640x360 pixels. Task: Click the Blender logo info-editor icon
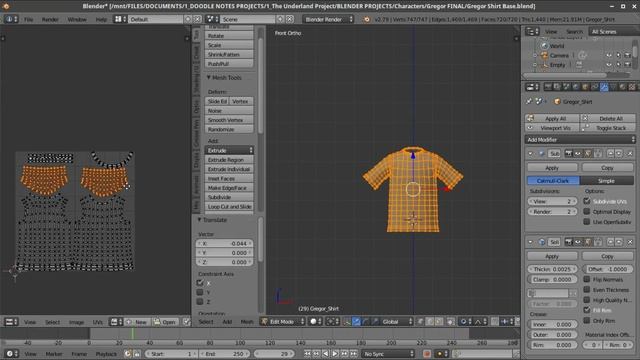pyautogui.click(x=367, y=19)
